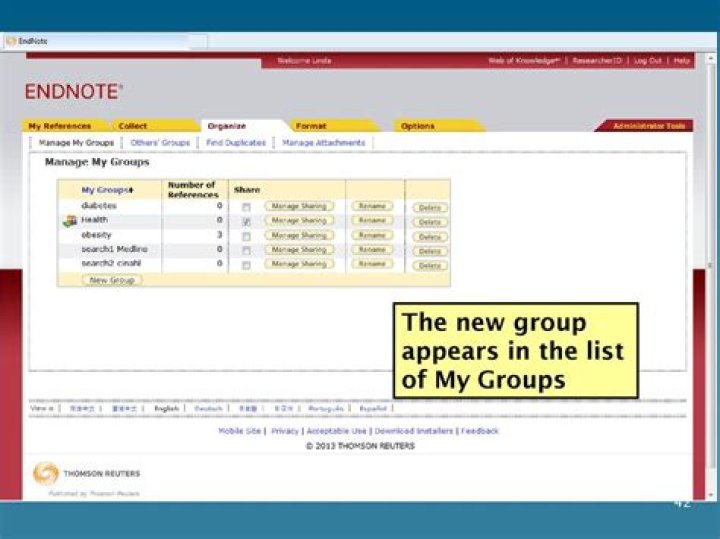Click the Thomson Reuters logo

[x=86, y=473]
